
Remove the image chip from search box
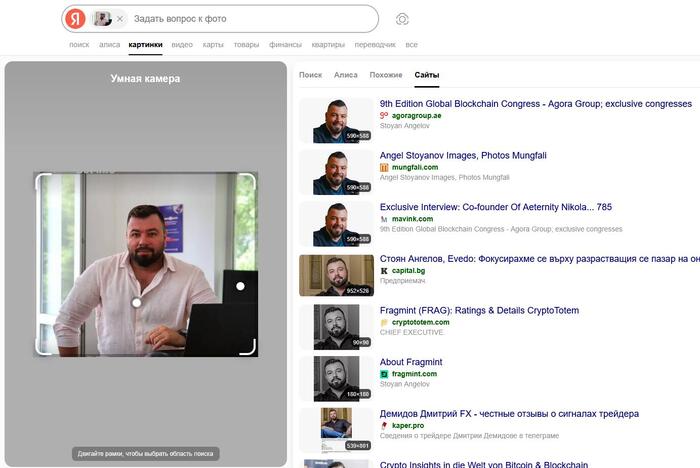(x=120, y=19)
